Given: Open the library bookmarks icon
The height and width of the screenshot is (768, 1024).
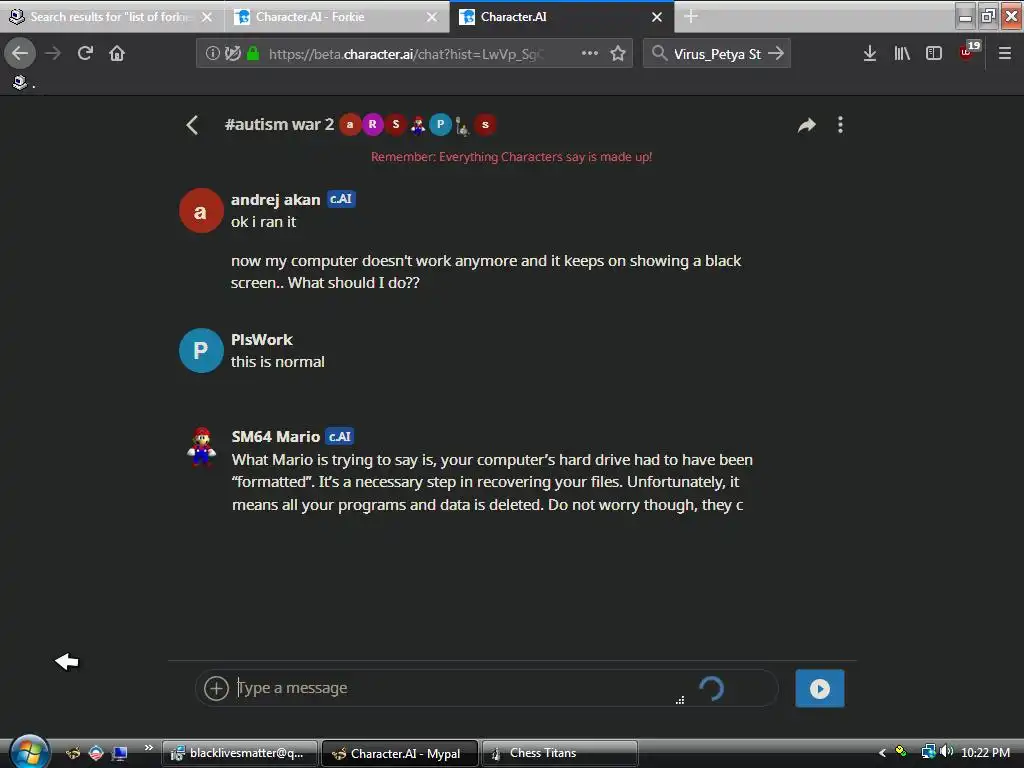Looking at the screenshot, I should click(x=902, y=53).
